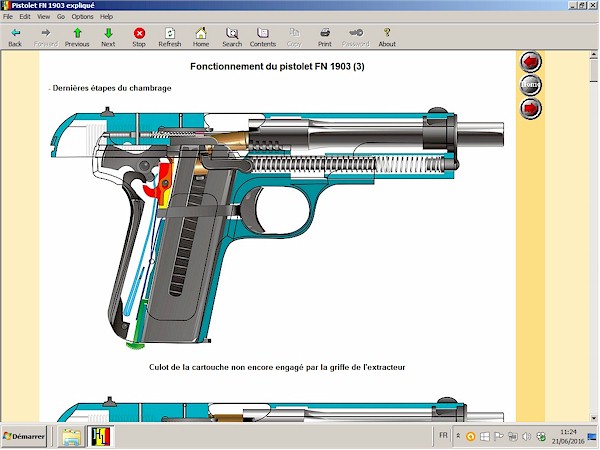The image size is (600, 450).
Task: Click the second pistol diagram at bottom
Action: [x=280, y=409]
